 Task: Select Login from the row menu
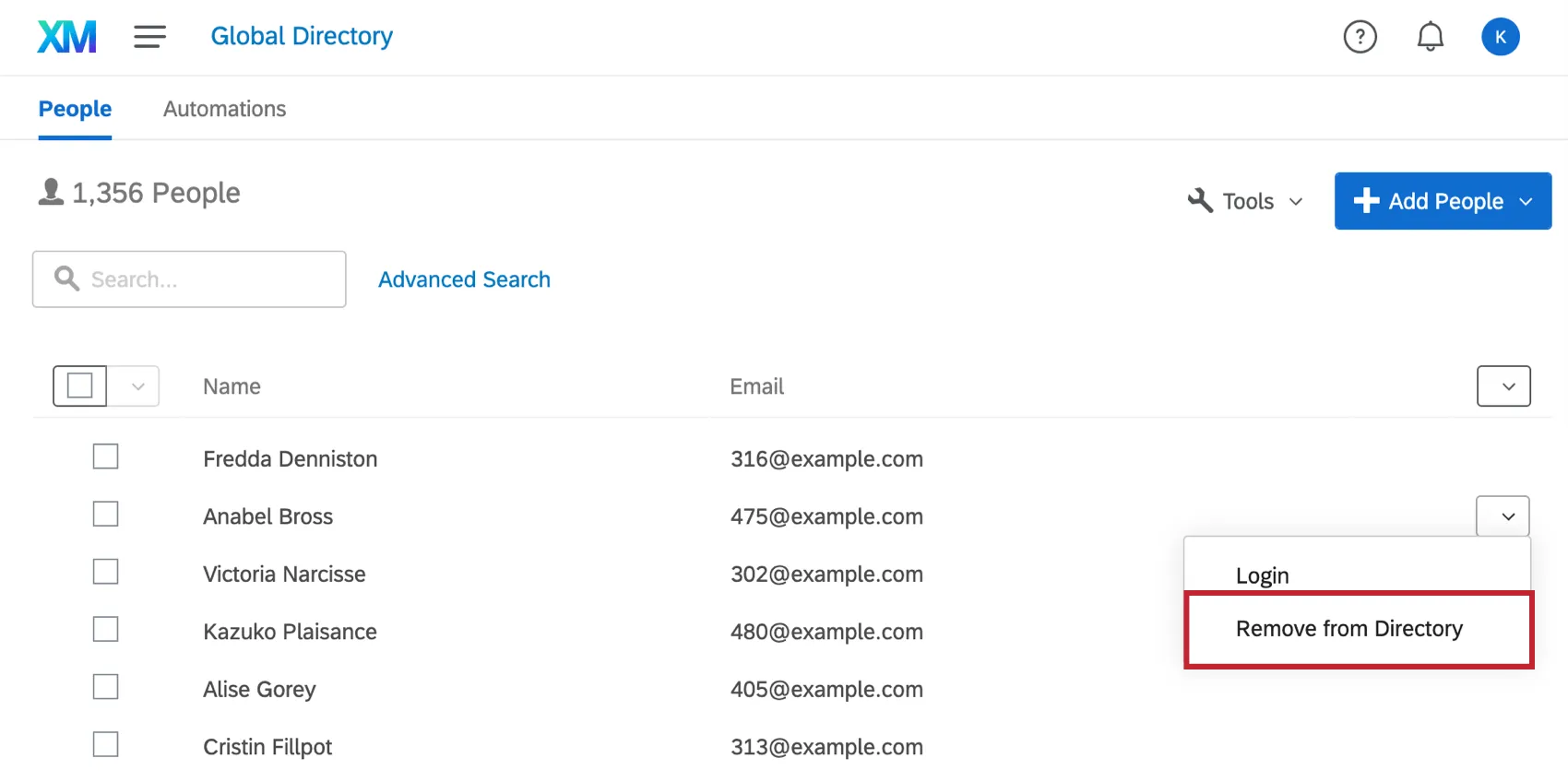(1262, 575)
